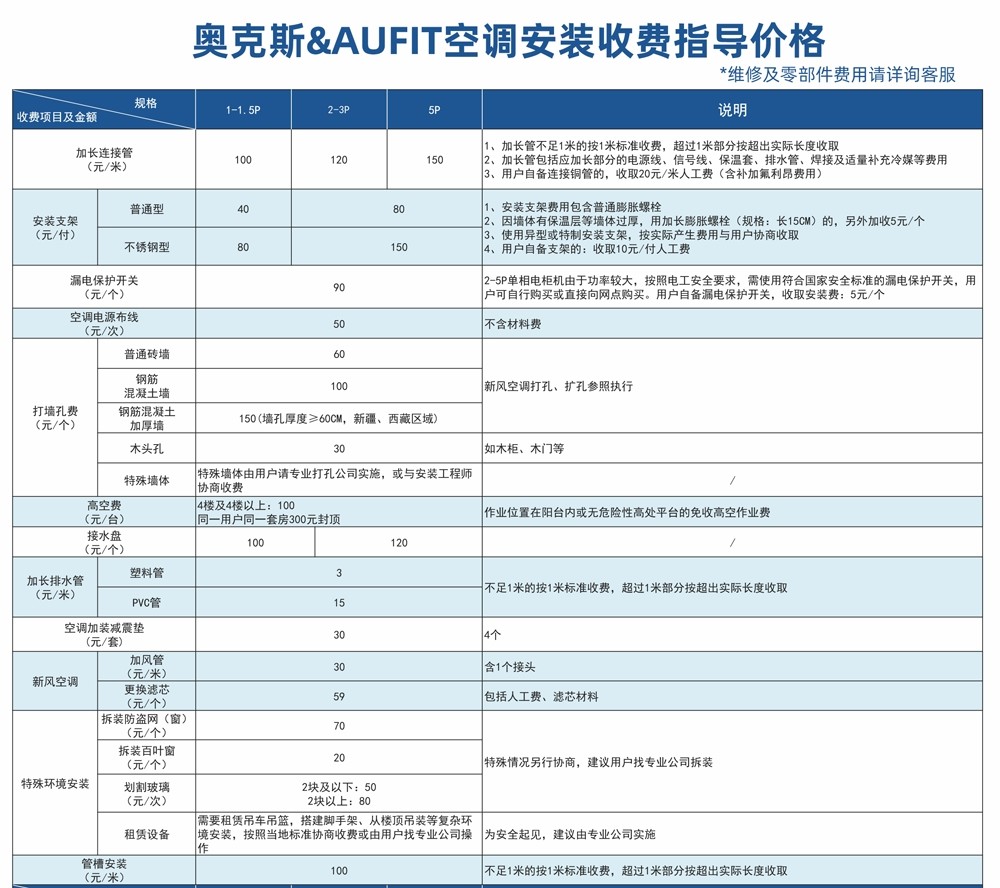Select the 拆装百叶窗 cell

(147, 757)
